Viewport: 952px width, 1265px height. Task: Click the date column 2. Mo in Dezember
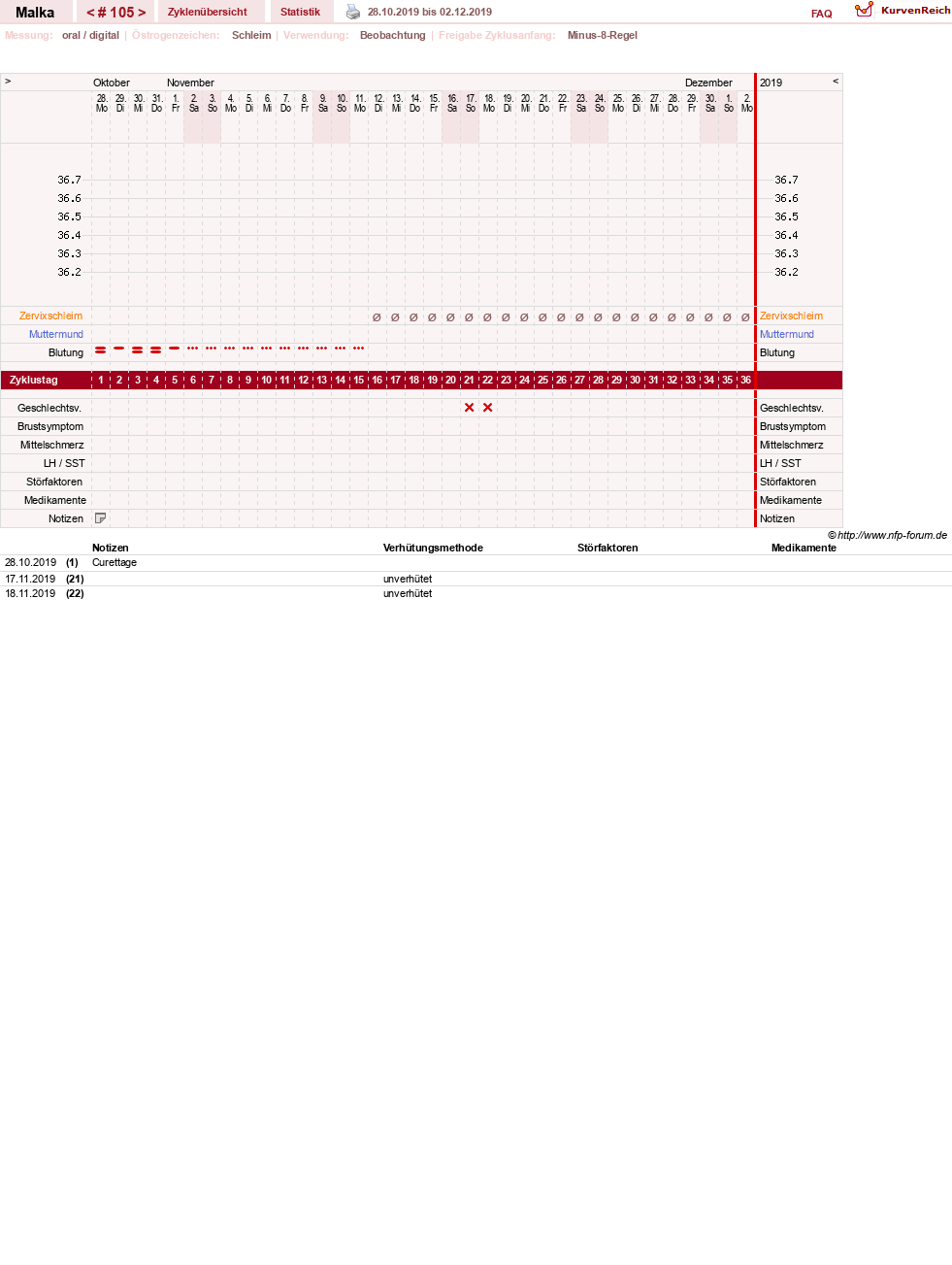pos(746,103)
